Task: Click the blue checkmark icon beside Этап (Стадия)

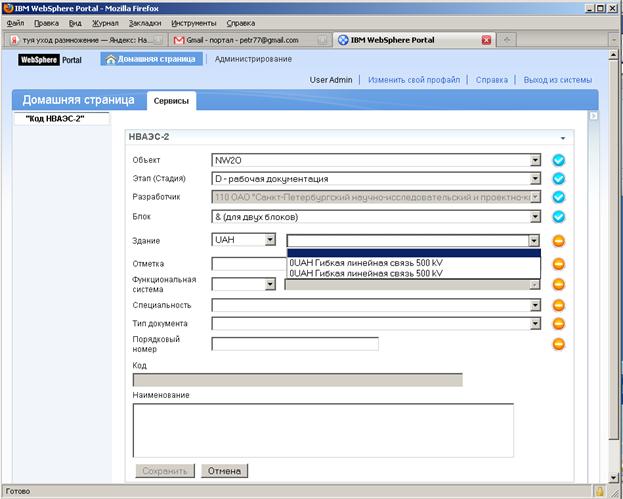Action: tap(558, 179)
